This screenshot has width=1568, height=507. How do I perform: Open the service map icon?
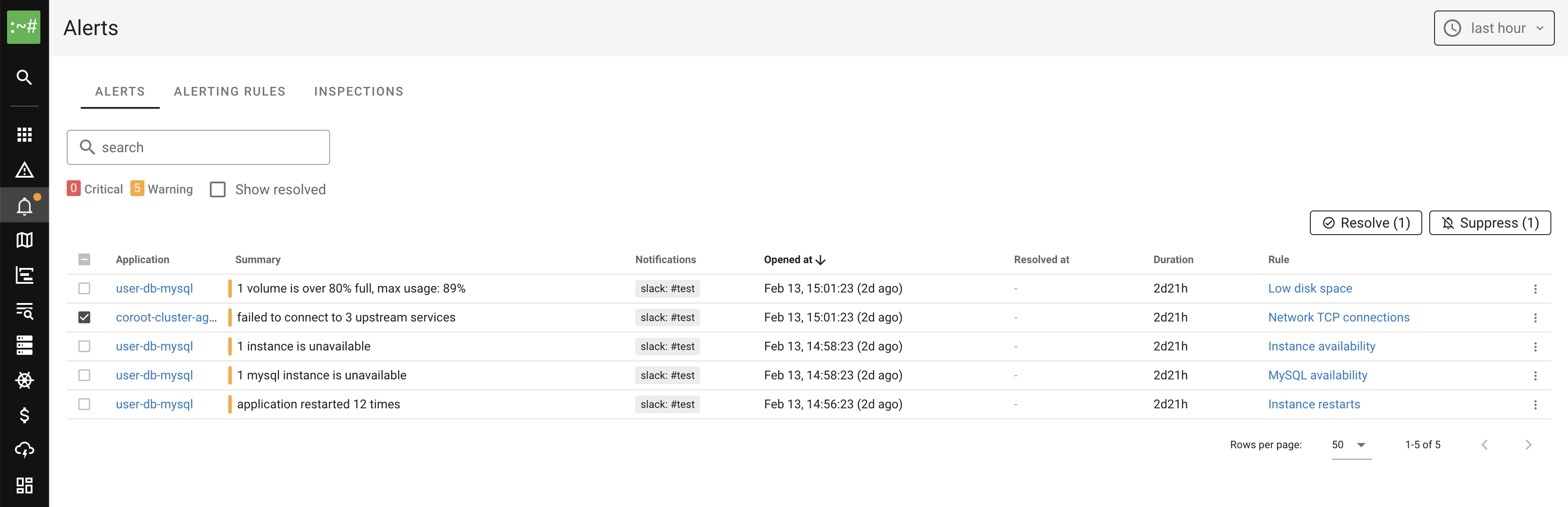pyautogui.click(x=24, y=240)
